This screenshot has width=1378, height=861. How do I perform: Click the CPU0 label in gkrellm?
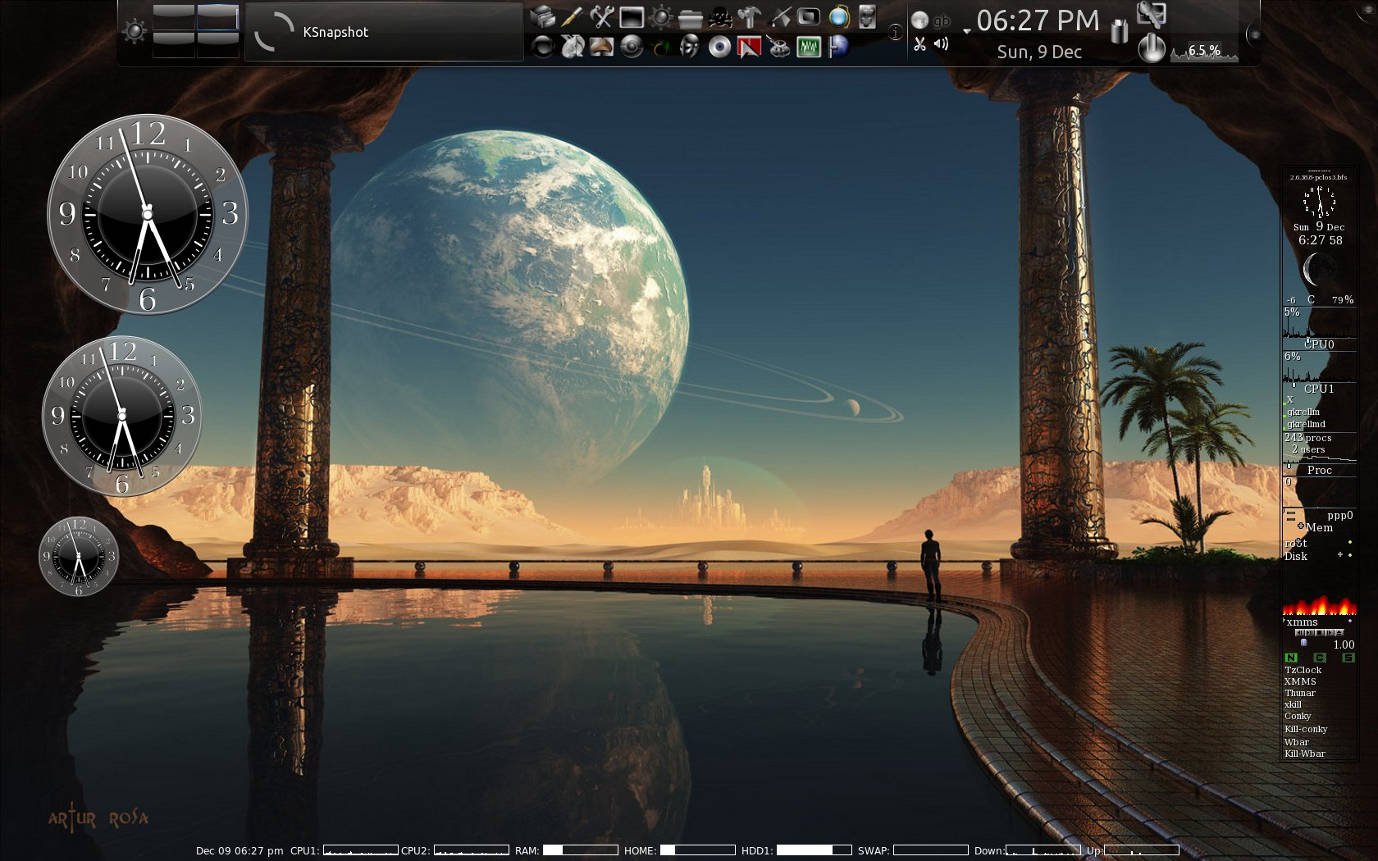point(1319,344)
